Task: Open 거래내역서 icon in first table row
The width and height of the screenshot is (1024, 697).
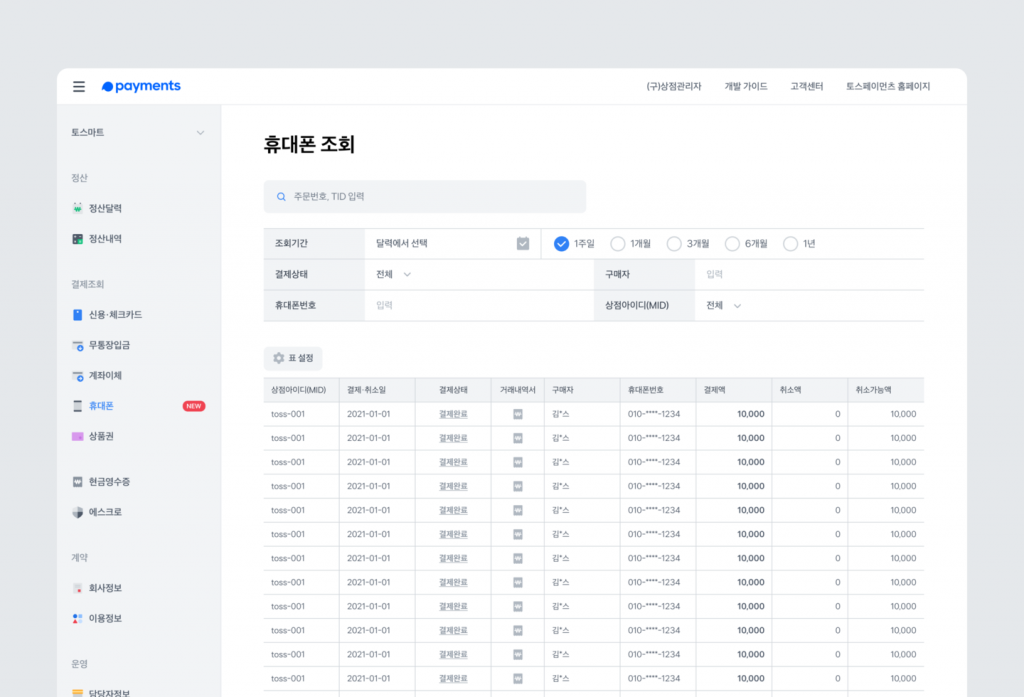Action: pos(518,414)
